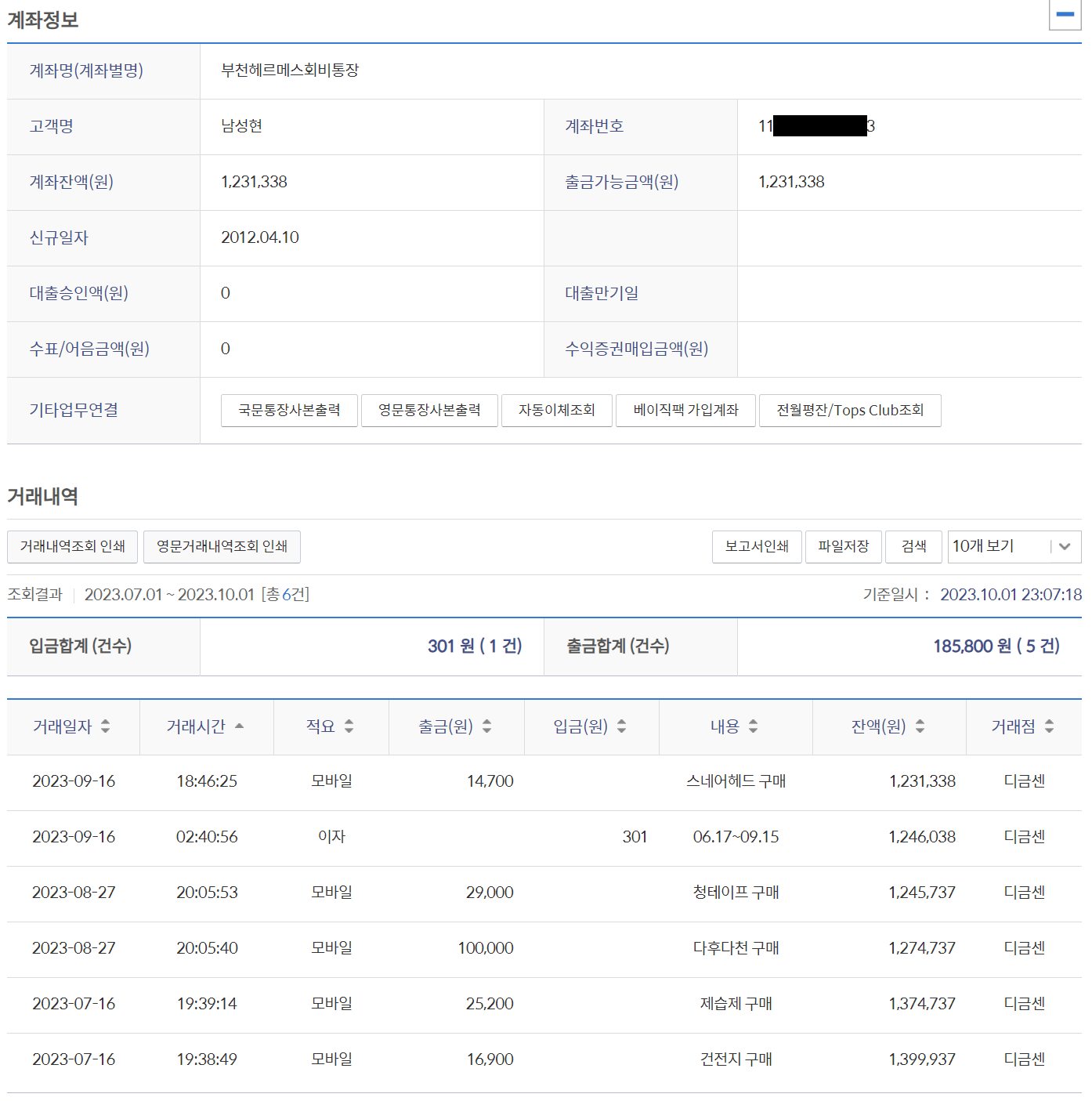This screenshot has width=1092, height=1101.
Task: Sort by 내용 column arrows
Action: pyautogui.click(x=753, y=726)
